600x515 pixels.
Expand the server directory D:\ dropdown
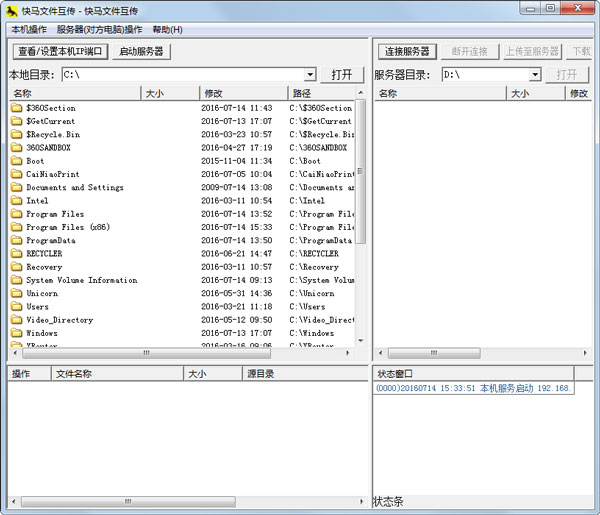pos(535,75)
